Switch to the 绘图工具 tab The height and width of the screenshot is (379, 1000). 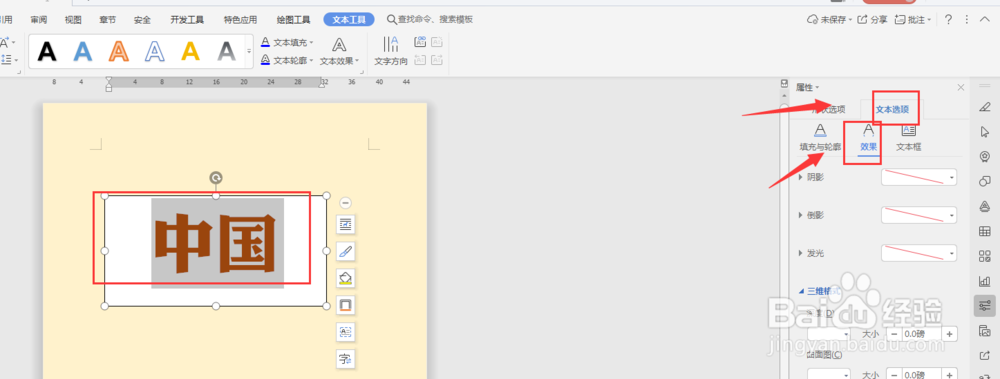294,20
